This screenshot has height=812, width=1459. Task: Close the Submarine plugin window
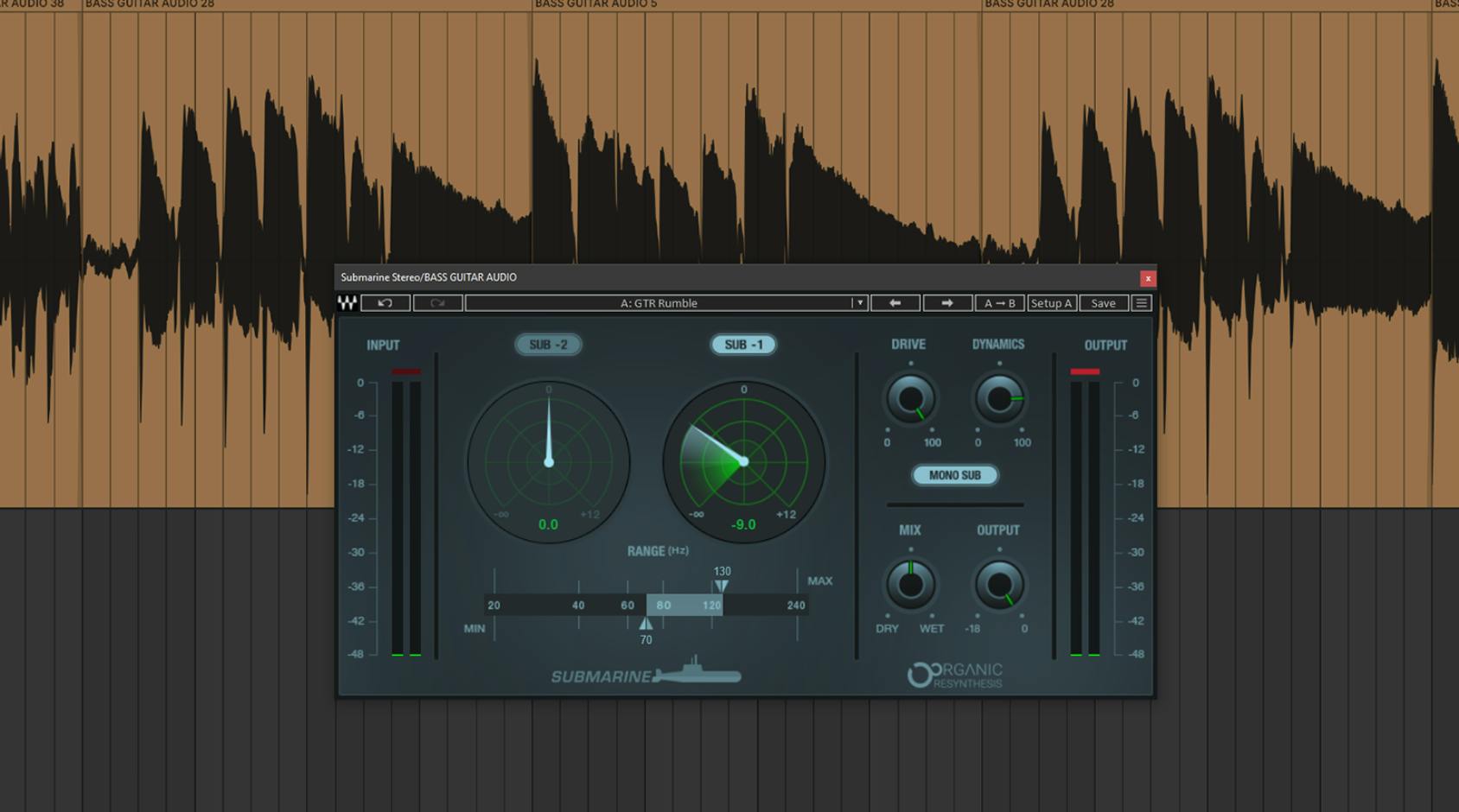1148,278
